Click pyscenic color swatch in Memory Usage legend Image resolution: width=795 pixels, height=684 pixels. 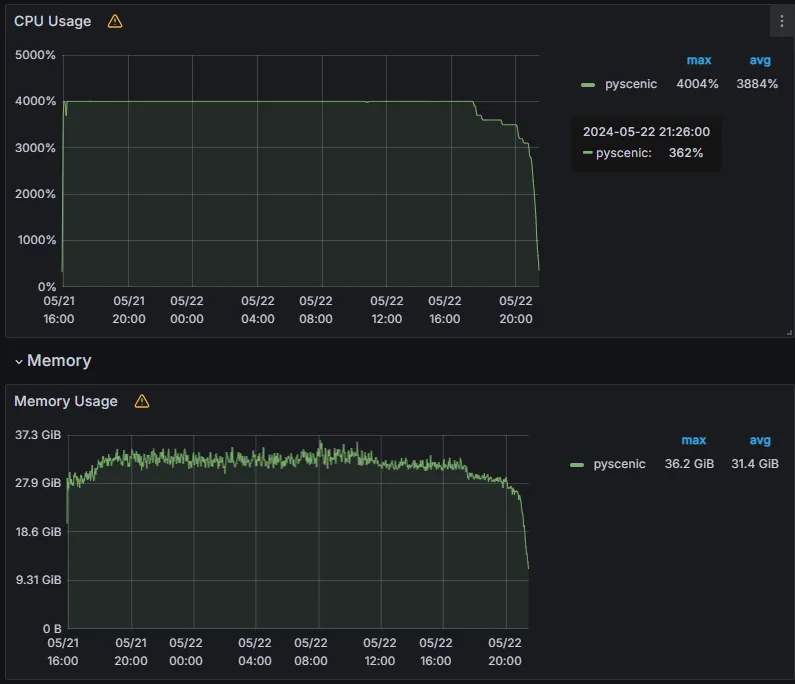pos(576,465)
